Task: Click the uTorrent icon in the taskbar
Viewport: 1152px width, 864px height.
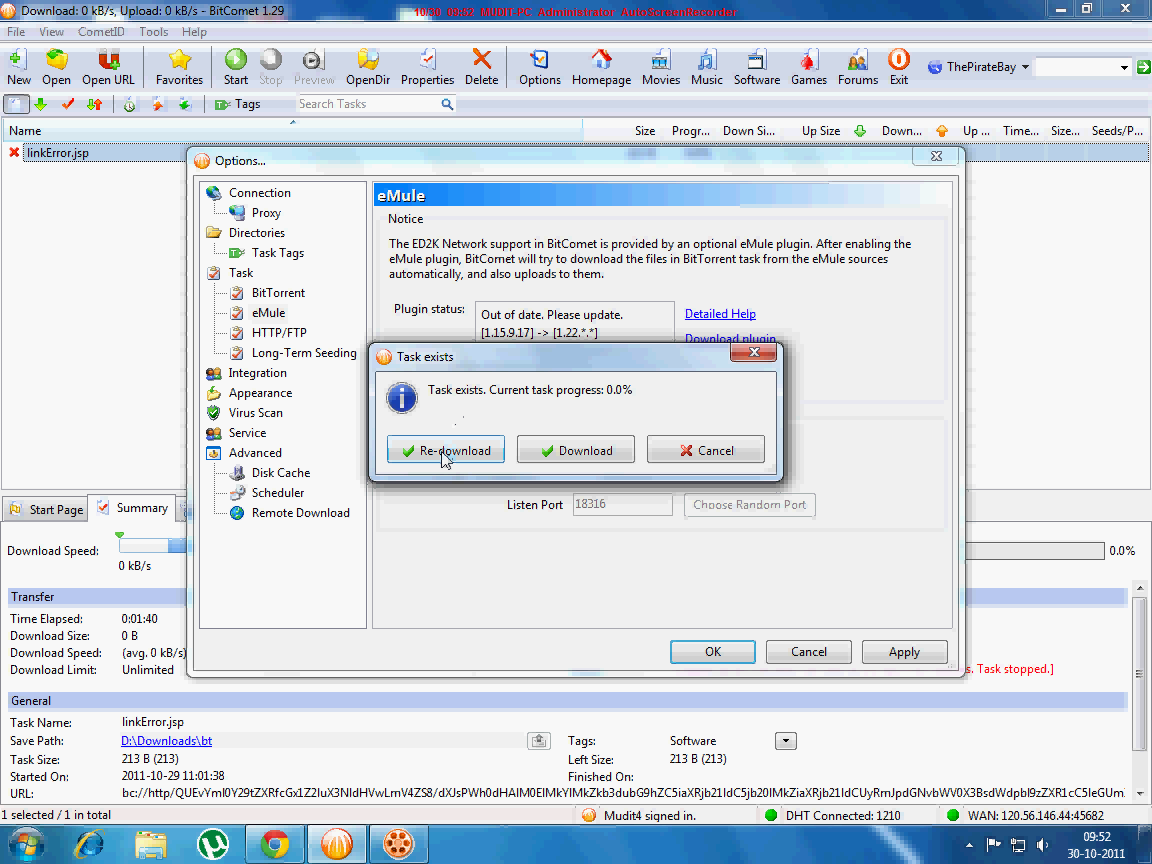Action: [213, 843]
